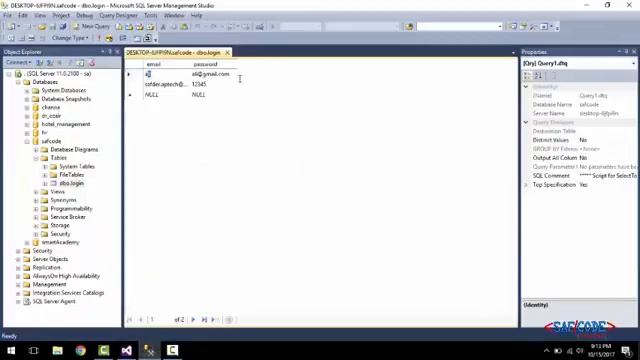Expand the Programmability folder node

point(36,209)
